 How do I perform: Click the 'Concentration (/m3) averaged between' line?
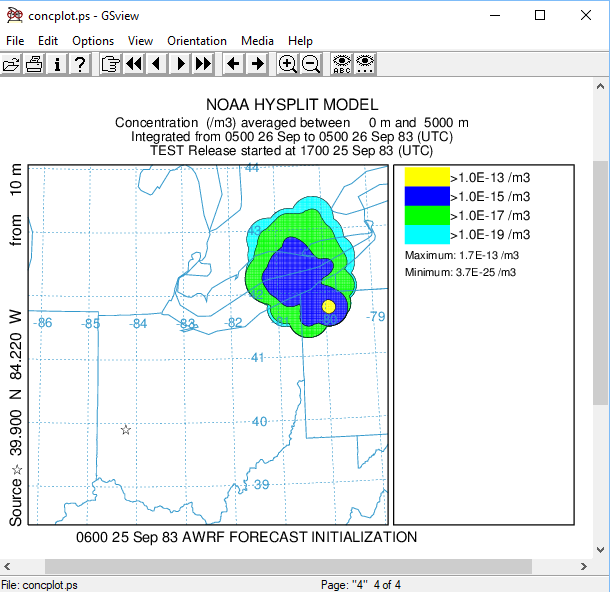click(292, 123)
